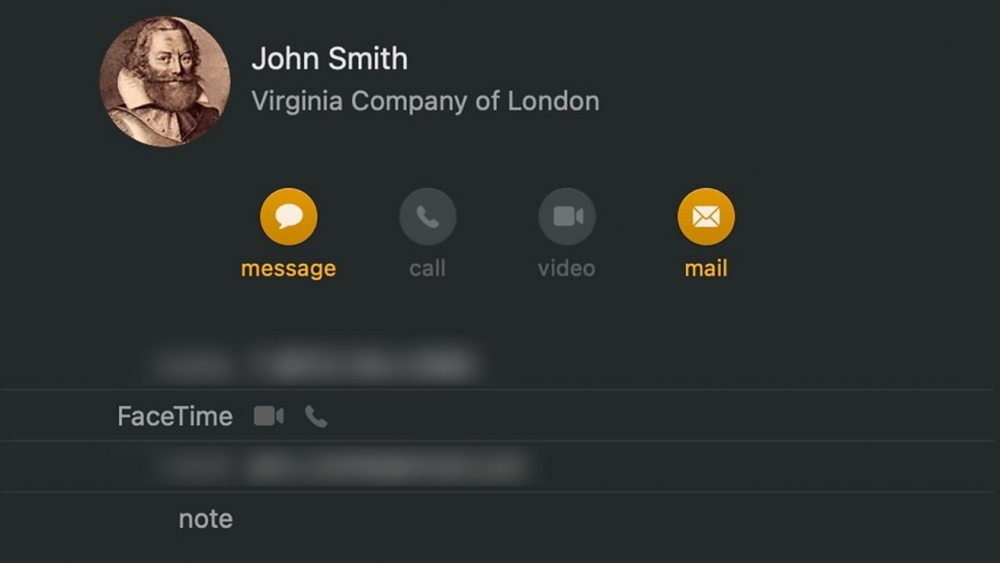This screenshot has height=563, width=1000.
Task: Start a video call using the video button
Action: coord(566,217)
